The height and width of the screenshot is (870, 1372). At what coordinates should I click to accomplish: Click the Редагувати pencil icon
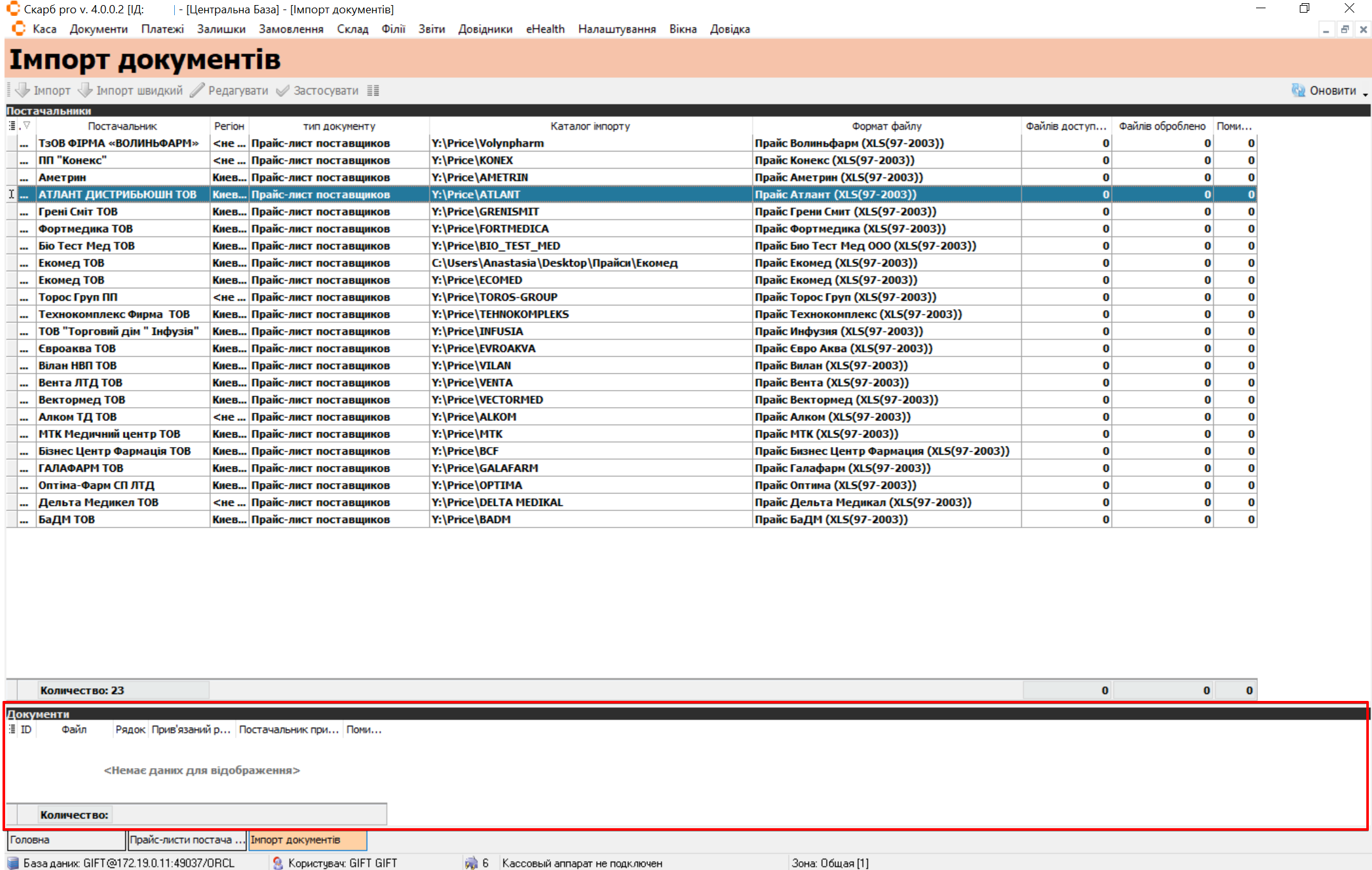pos(198,90)
